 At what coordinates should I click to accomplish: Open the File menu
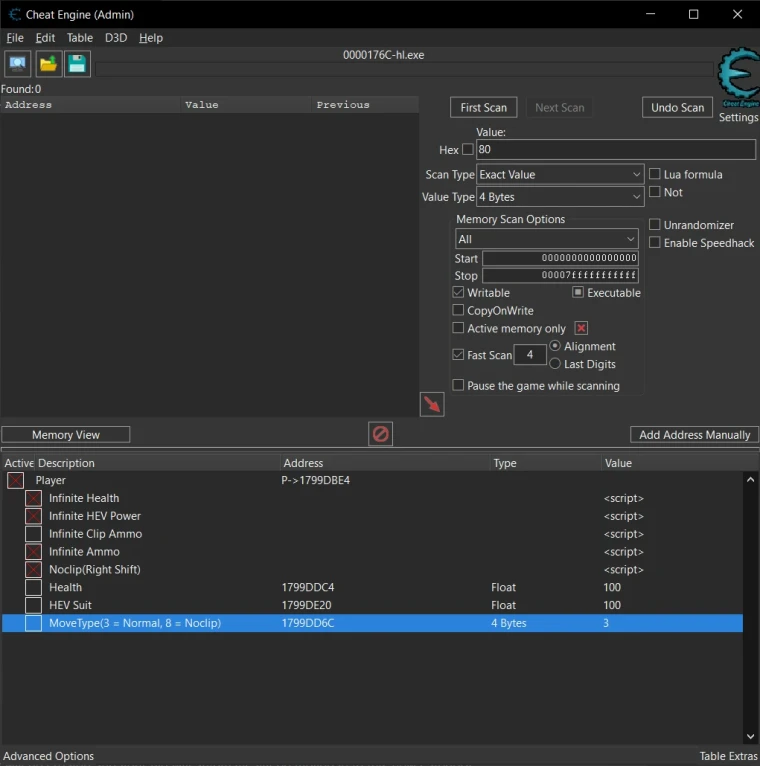pyautogui.click(x=15, y=38)
